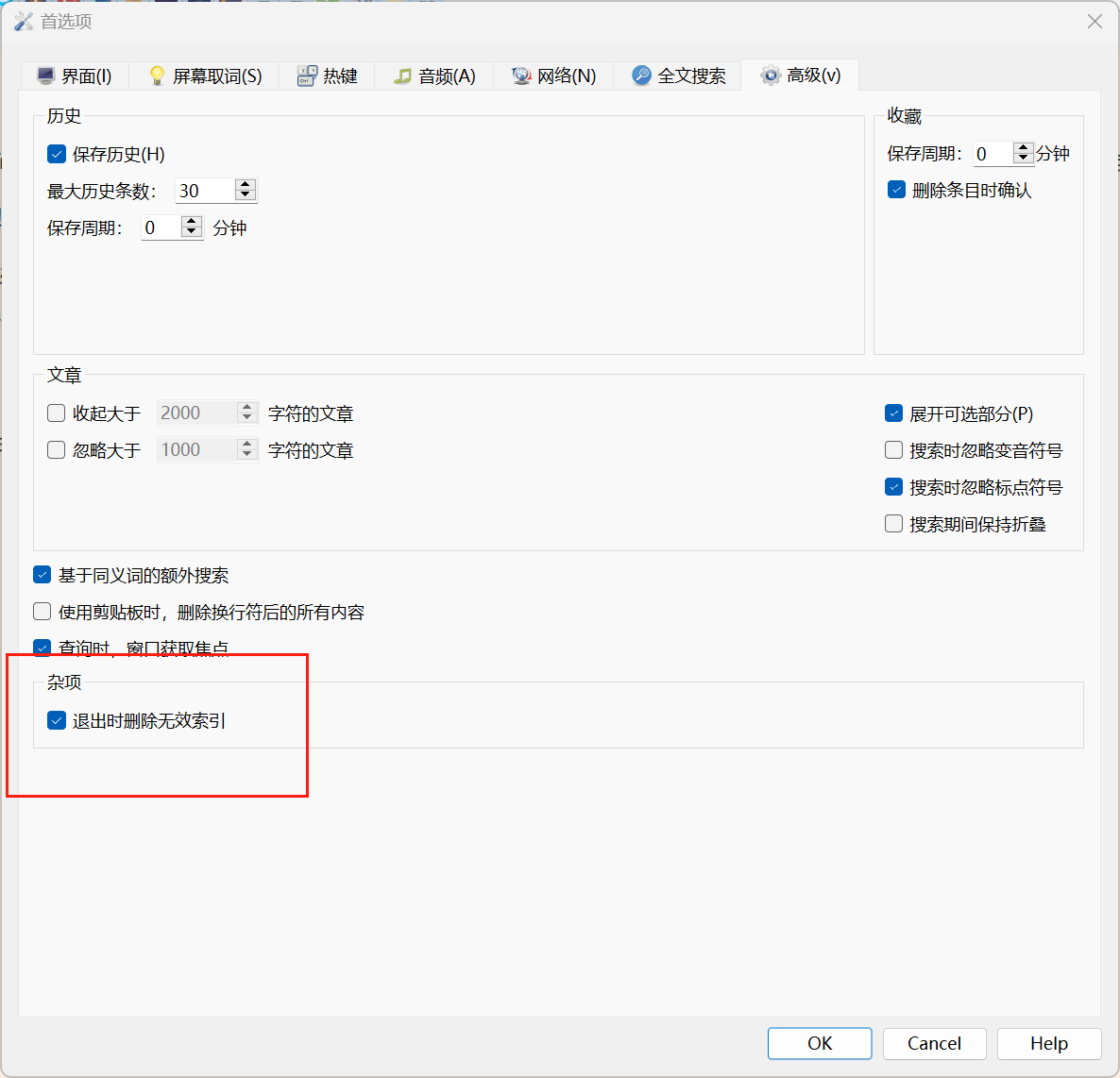Click the Cancel button
The image size is (1120, 1078).
[934, 1044]
